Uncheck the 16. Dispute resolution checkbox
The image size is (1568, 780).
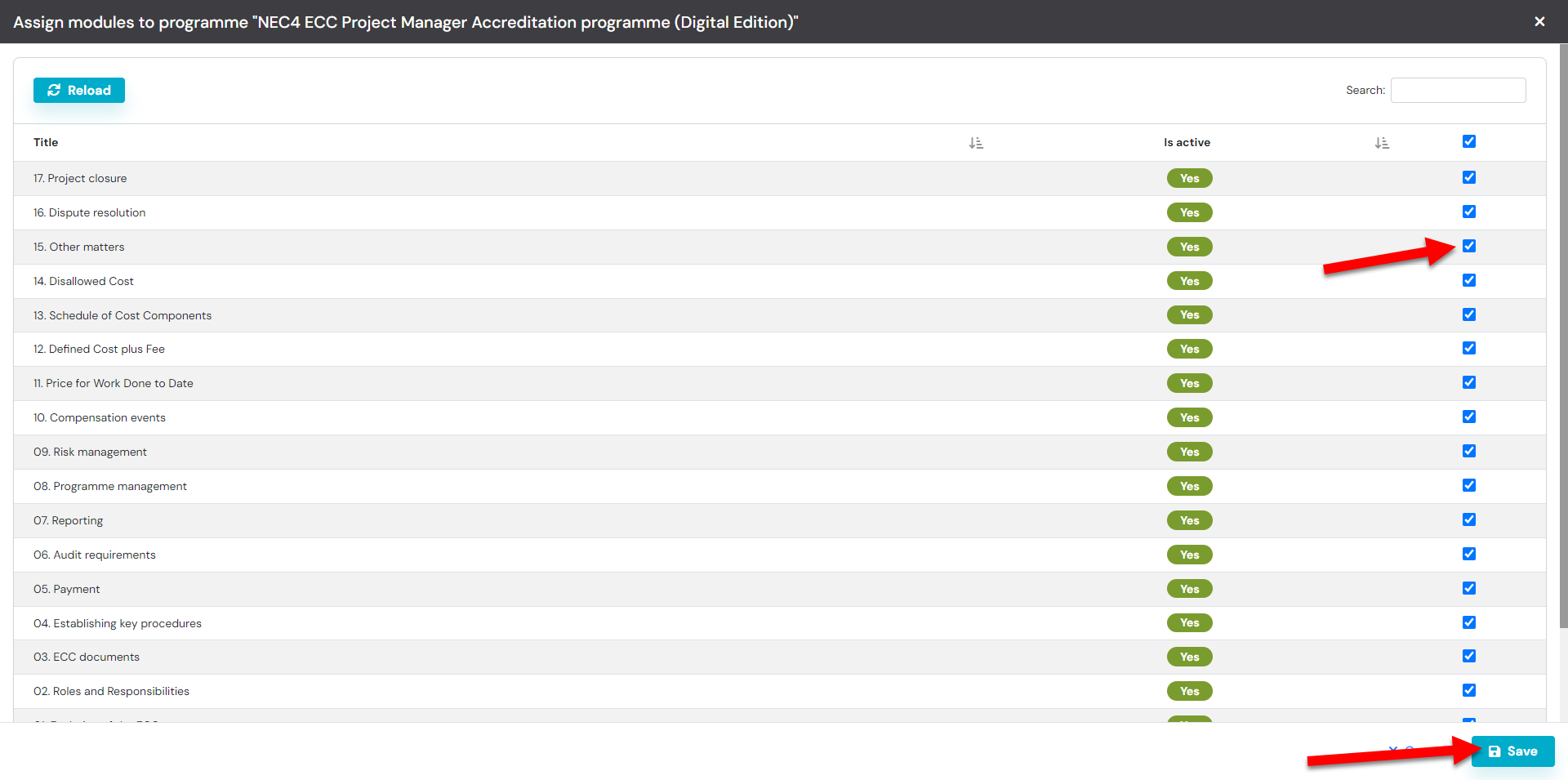(x=1469, y=212)
